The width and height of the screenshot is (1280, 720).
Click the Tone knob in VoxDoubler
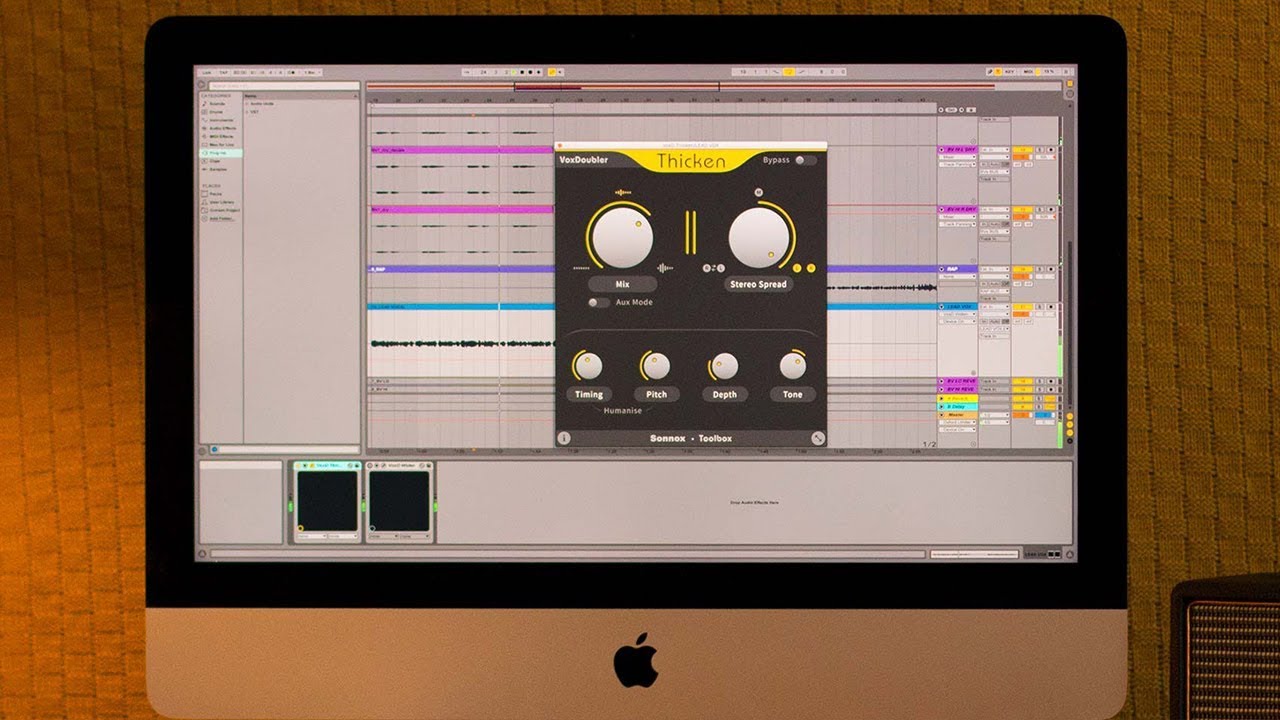(x=792, y=365)
